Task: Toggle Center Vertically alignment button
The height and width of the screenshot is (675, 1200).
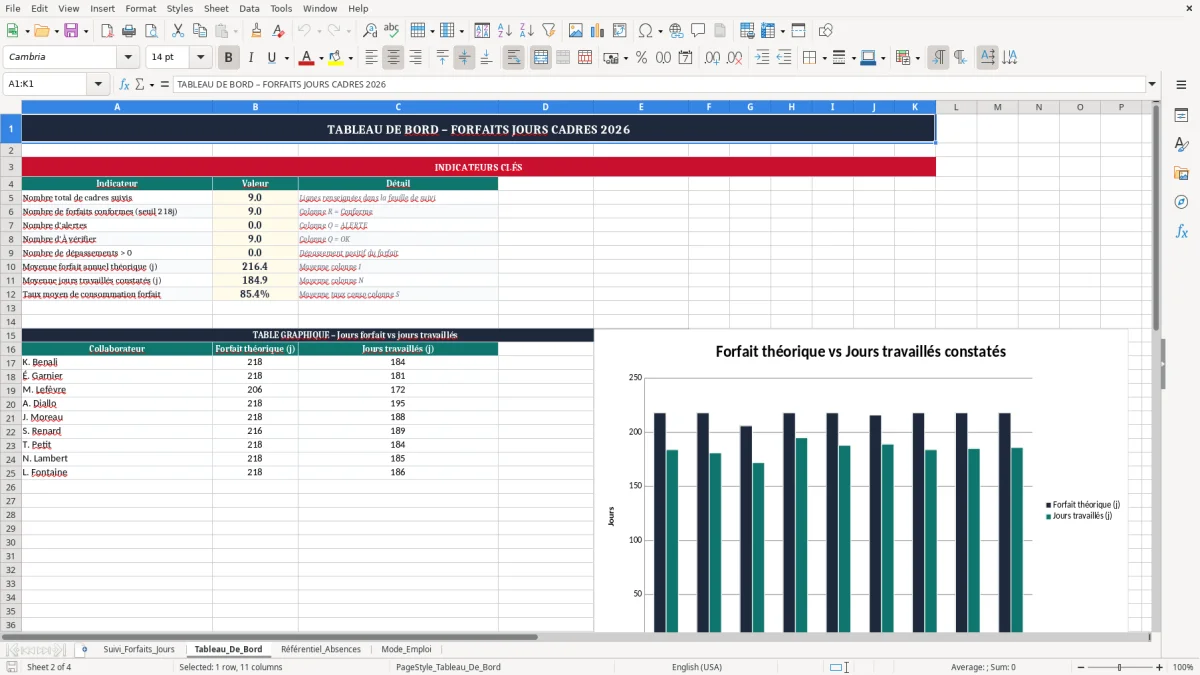Action: [x=464, y=58]
